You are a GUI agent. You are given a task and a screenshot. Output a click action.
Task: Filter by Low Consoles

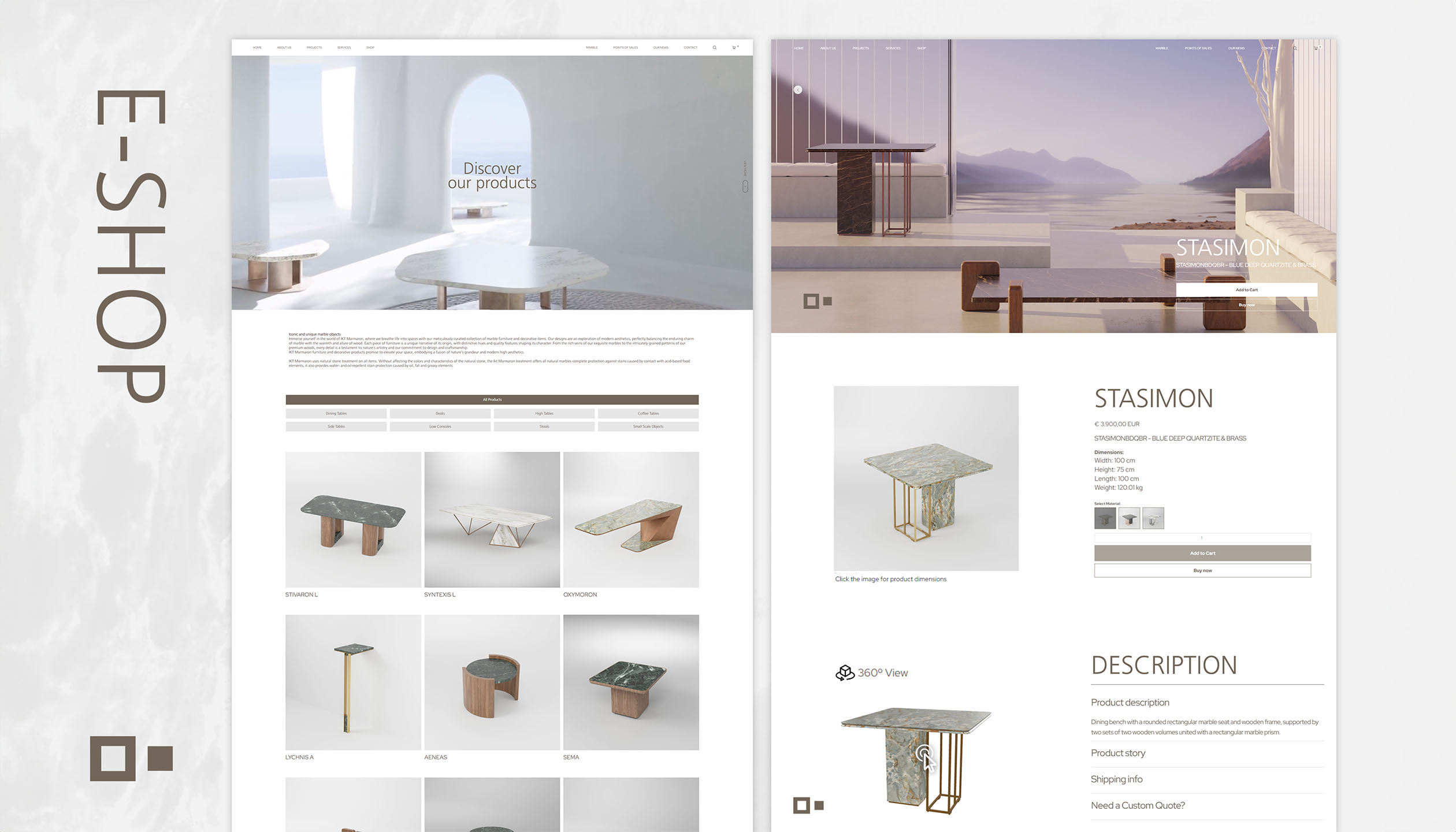pos(440,426)
